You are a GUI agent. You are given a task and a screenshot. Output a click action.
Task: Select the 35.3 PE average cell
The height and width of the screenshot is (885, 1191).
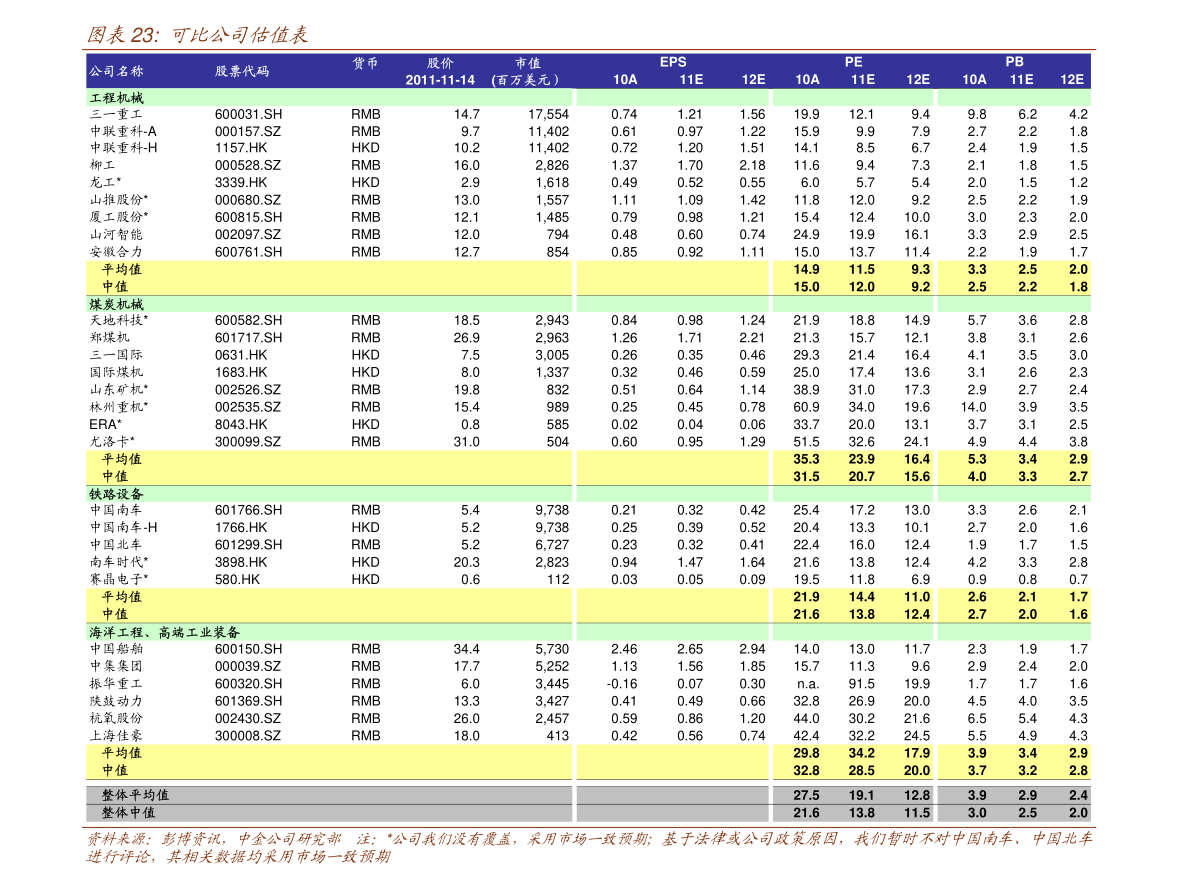coord(806,459)
